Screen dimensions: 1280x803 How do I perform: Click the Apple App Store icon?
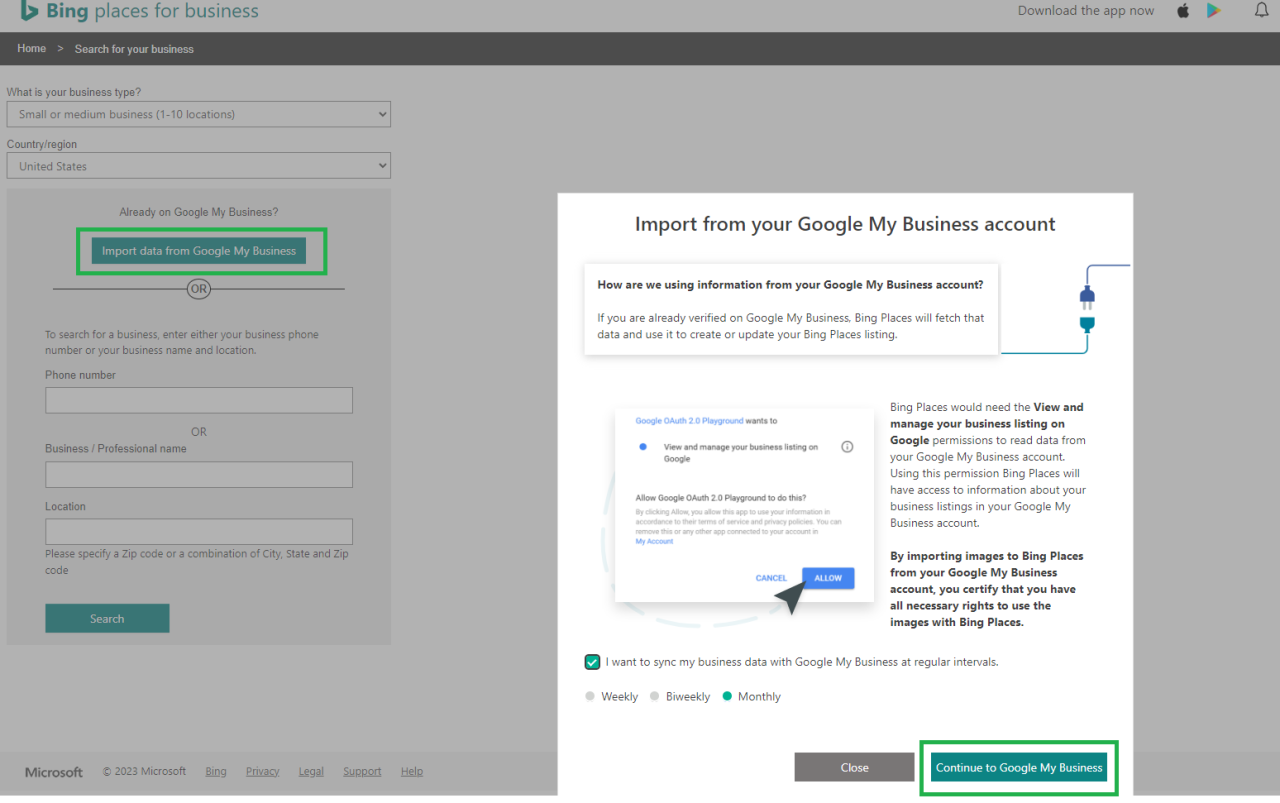[x=1182, y=11]
